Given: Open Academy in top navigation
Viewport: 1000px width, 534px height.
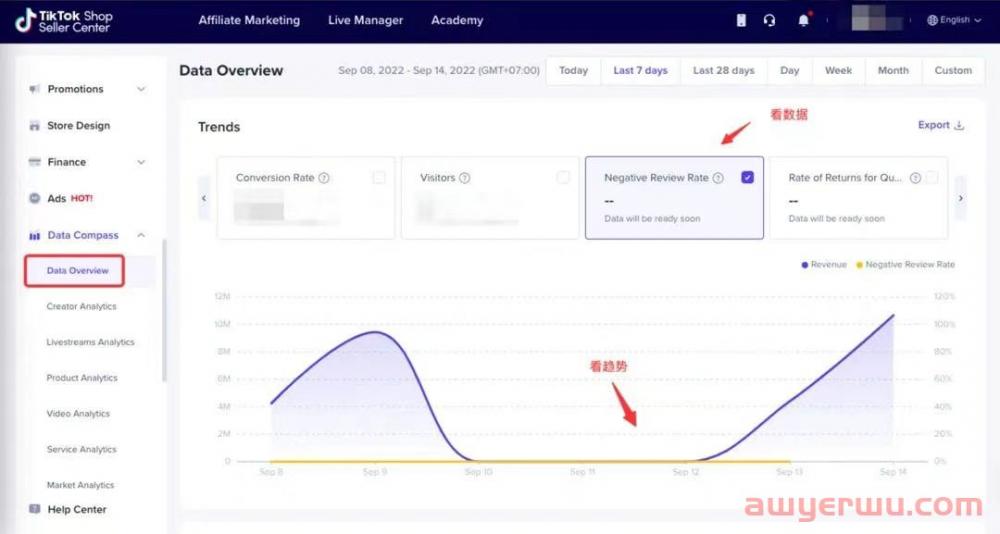Looking at the screenshot, I should (457, 20).
